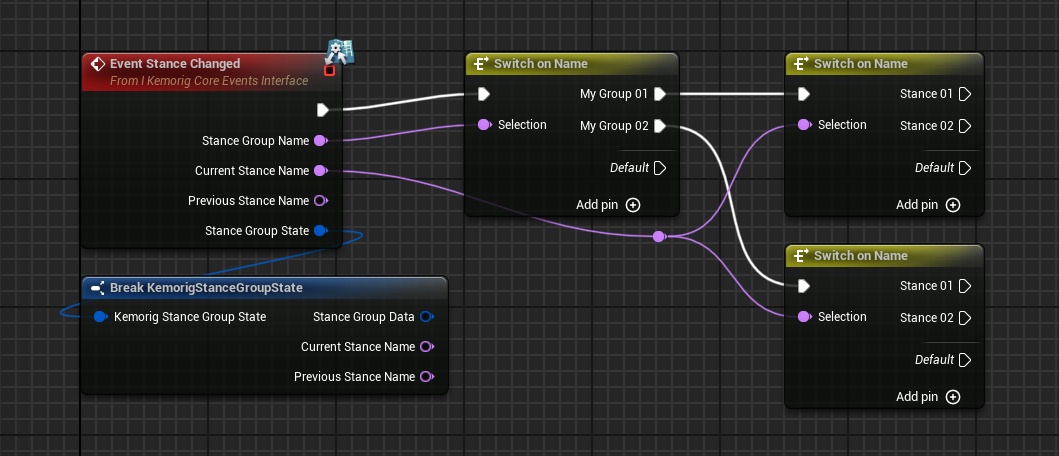1059x456 pixels.
Task: Select the Event Stance Changed node title
Action: (x=175, y=64)
